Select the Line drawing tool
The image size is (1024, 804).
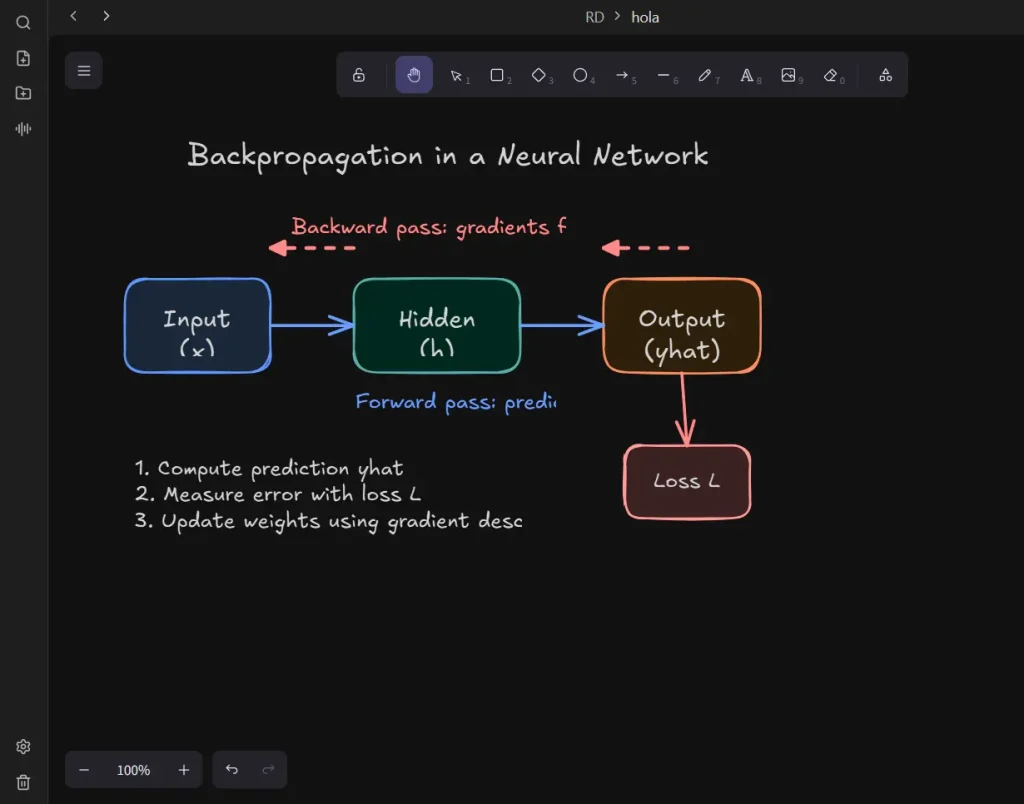coord(663,75)
